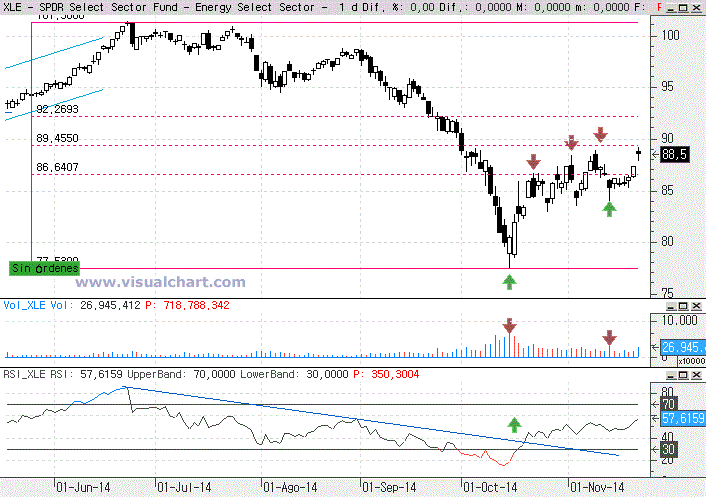Click the green 'Sin órdenes' label
The height and width of the screenshot is (497, 706).
coord(45,268)
